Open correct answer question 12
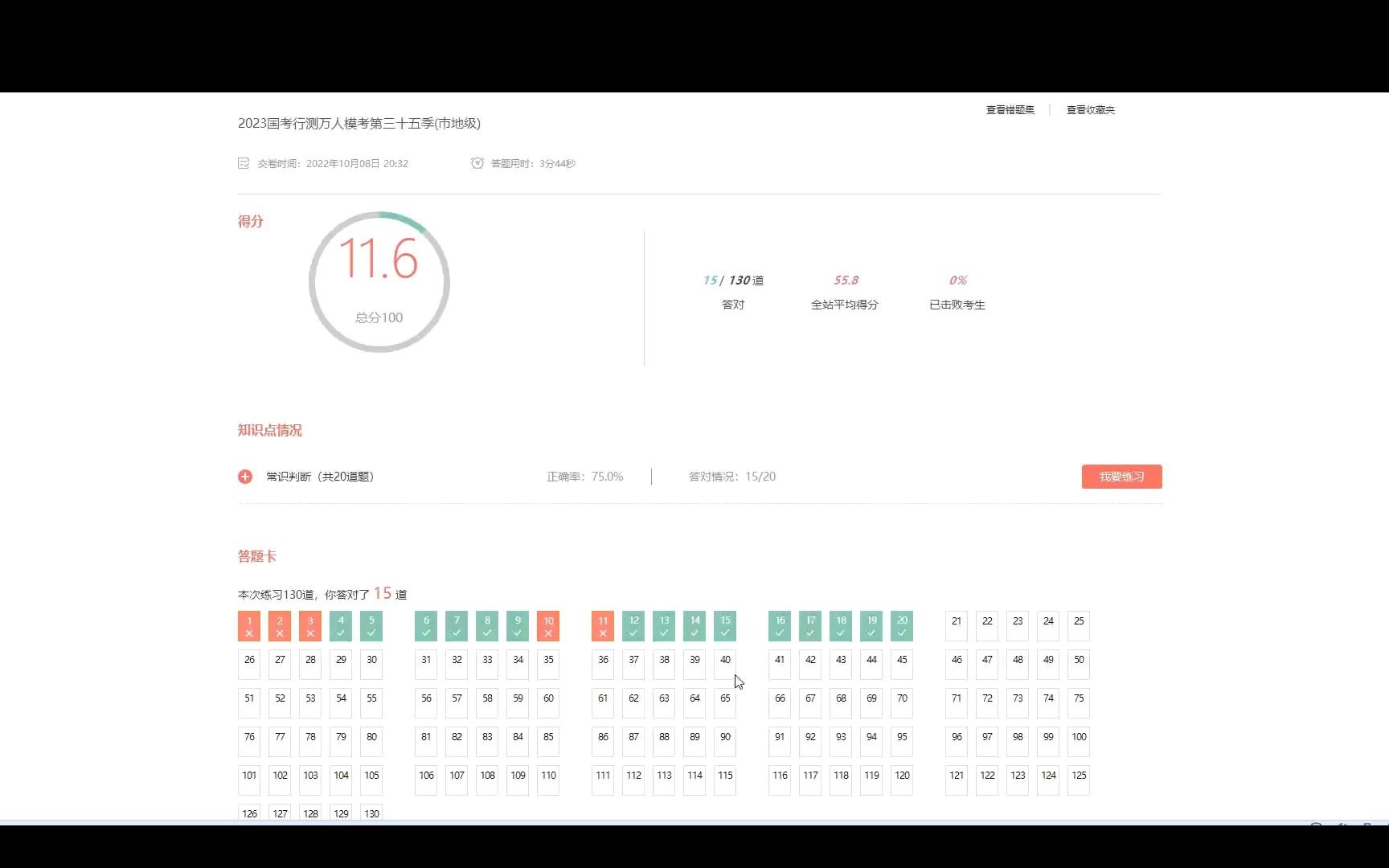The height and width of the screenshot is (868, 1389). click(x=633, y=626)
